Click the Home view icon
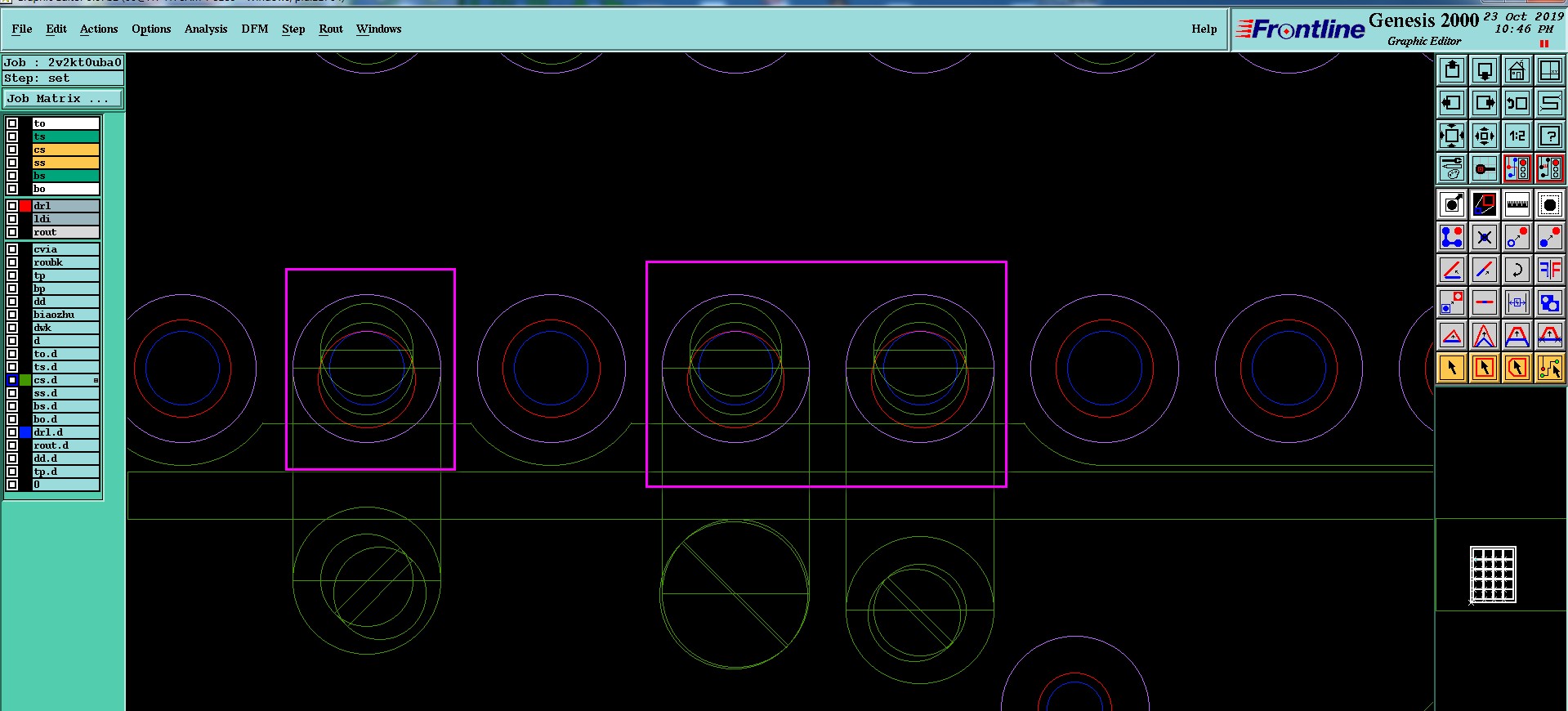Image resolution: width=1568 pixels, height=711 pixels. tap(1517, 71)
